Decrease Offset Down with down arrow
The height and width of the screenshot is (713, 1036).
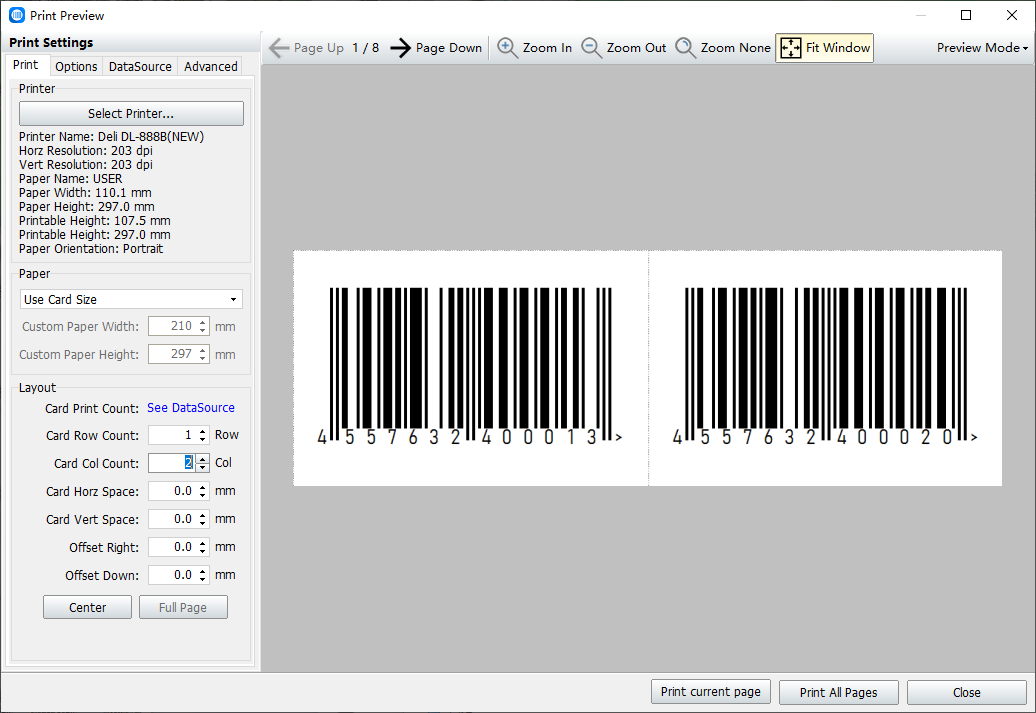[x=203, y=580]
